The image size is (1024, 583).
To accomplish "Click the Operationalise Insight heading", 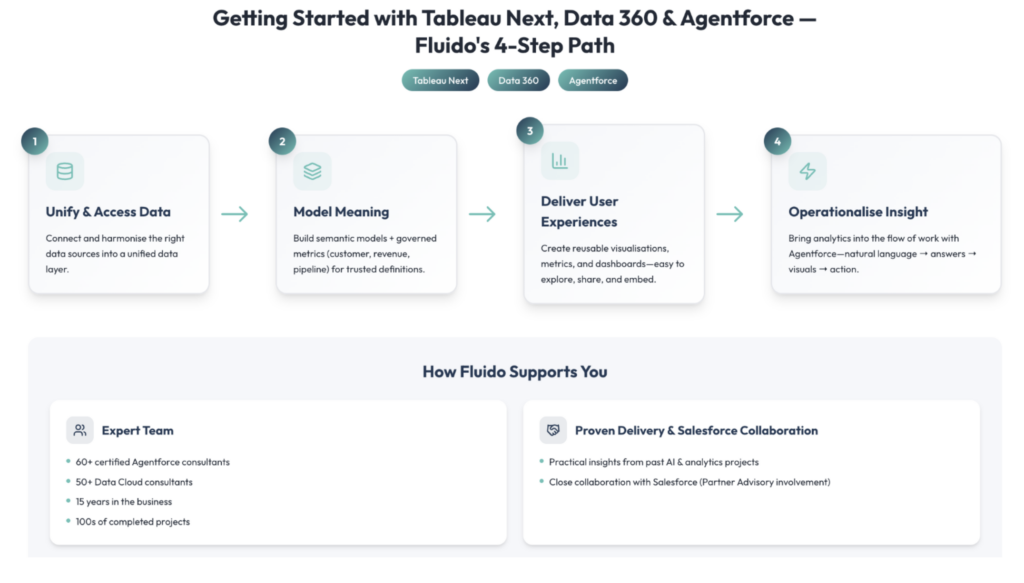I will 858,212.
